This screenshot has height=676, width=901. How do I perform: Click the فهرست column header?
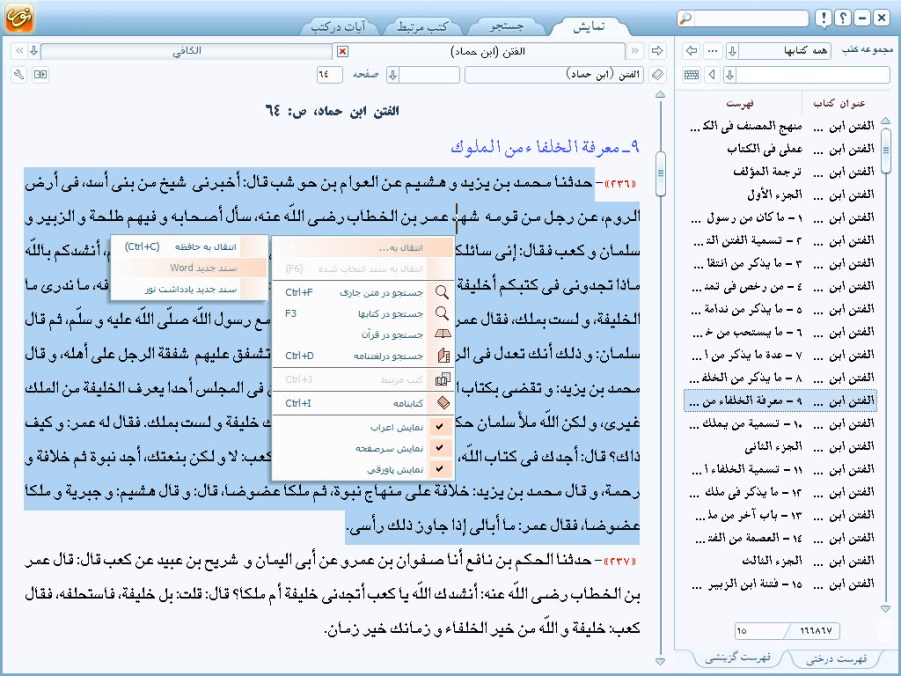[740, 103]
